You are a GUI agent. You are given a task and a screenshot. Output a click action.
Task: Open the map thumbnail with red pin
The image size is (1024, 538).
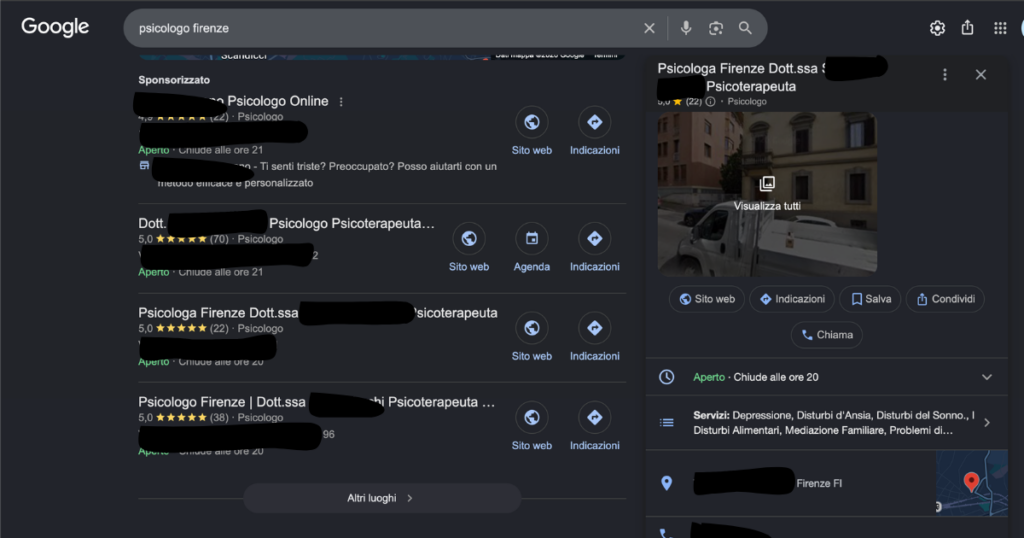(972, 483)
